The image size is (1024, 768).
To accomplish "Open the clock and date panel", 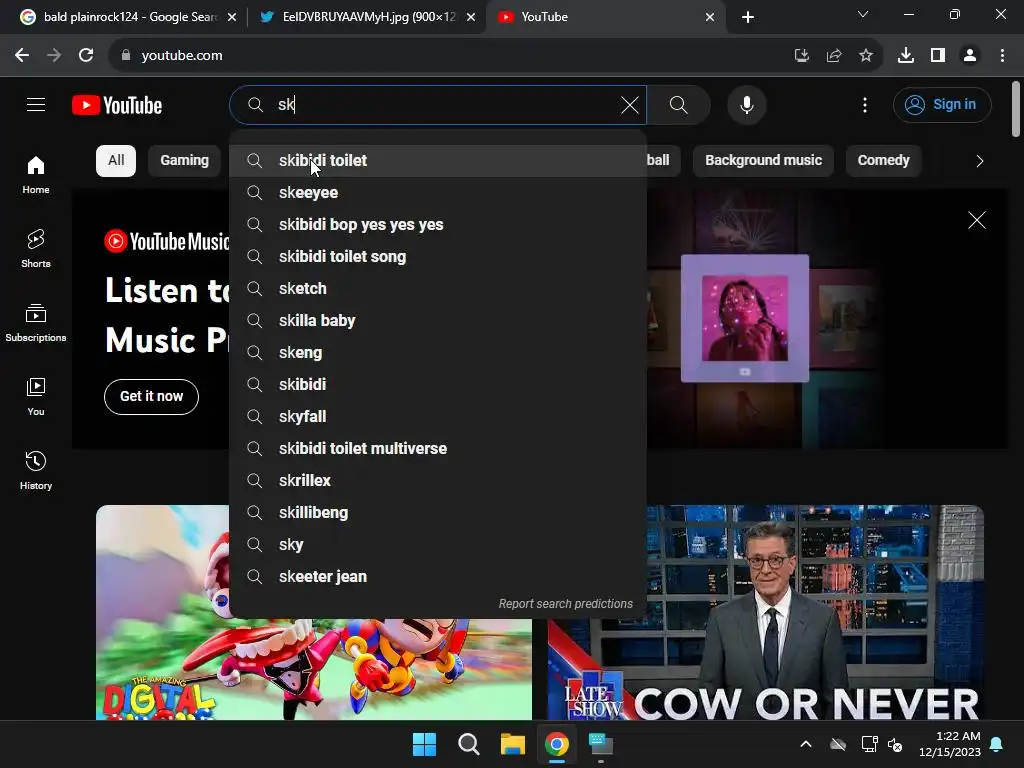I will [x=950, y=744].
